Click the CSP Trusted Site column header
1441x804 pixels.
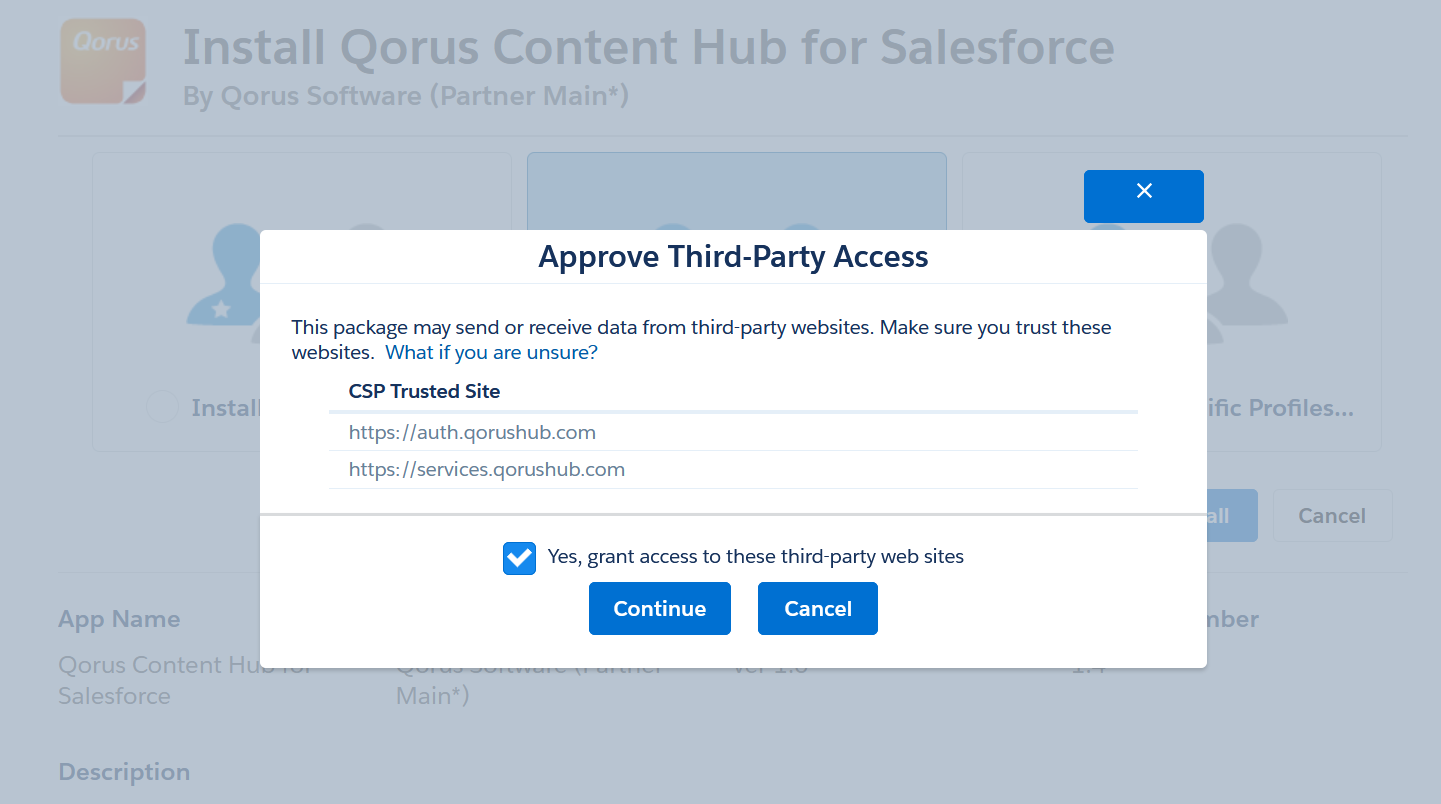pyautogui.click(x=424, y=391)
